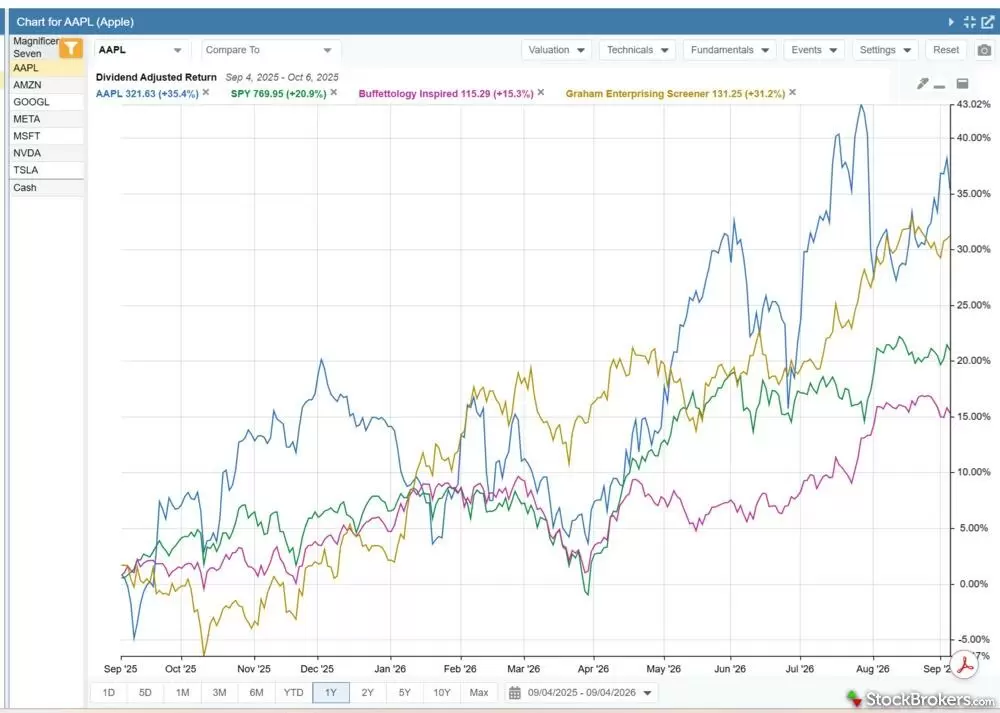Screen dimensions: 1000x713
Task: Open the Settings dropdown menu
Action: click(x=885, y=50)
